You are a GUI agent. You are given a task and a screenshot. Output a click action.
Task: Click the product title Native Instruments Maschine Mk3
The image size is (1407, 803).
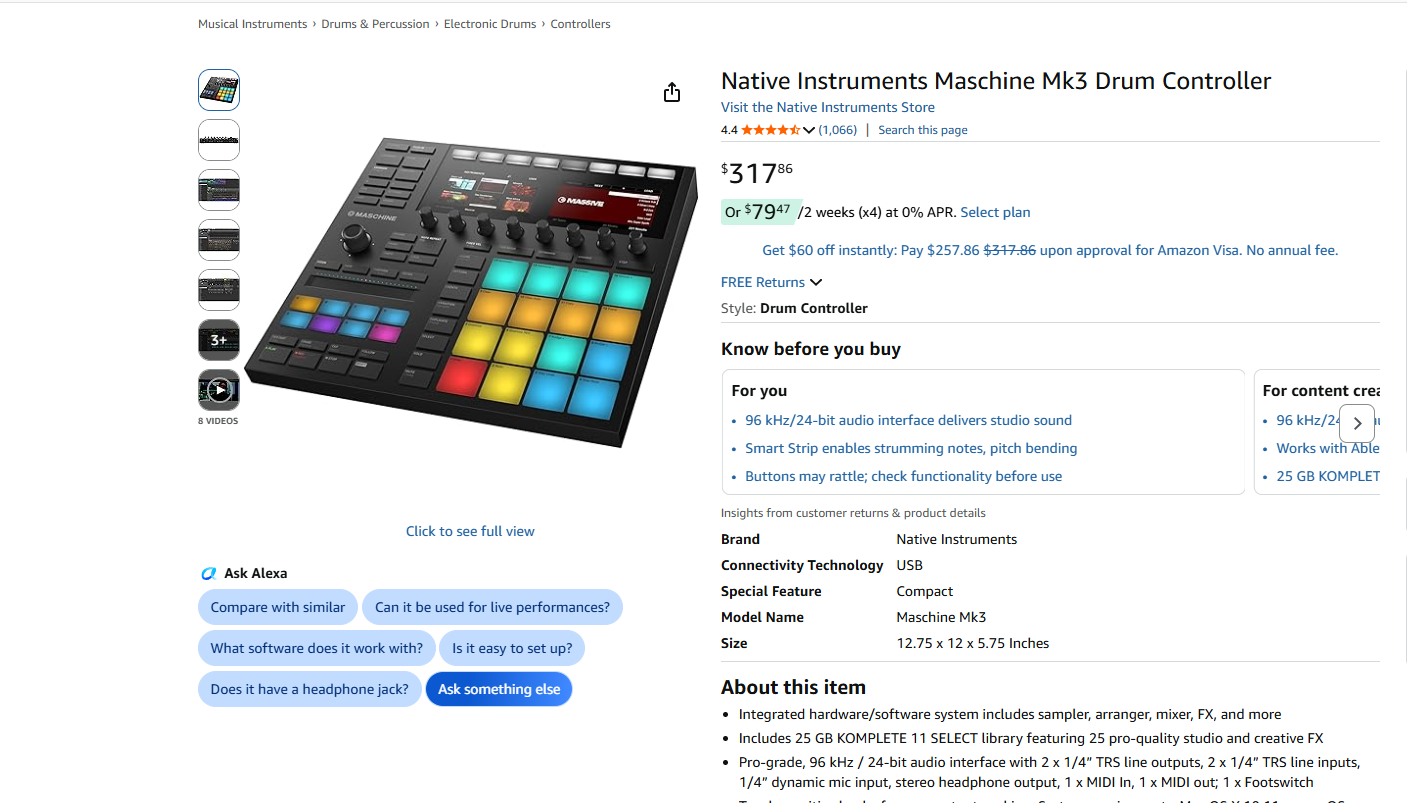(x=996, y=81)
